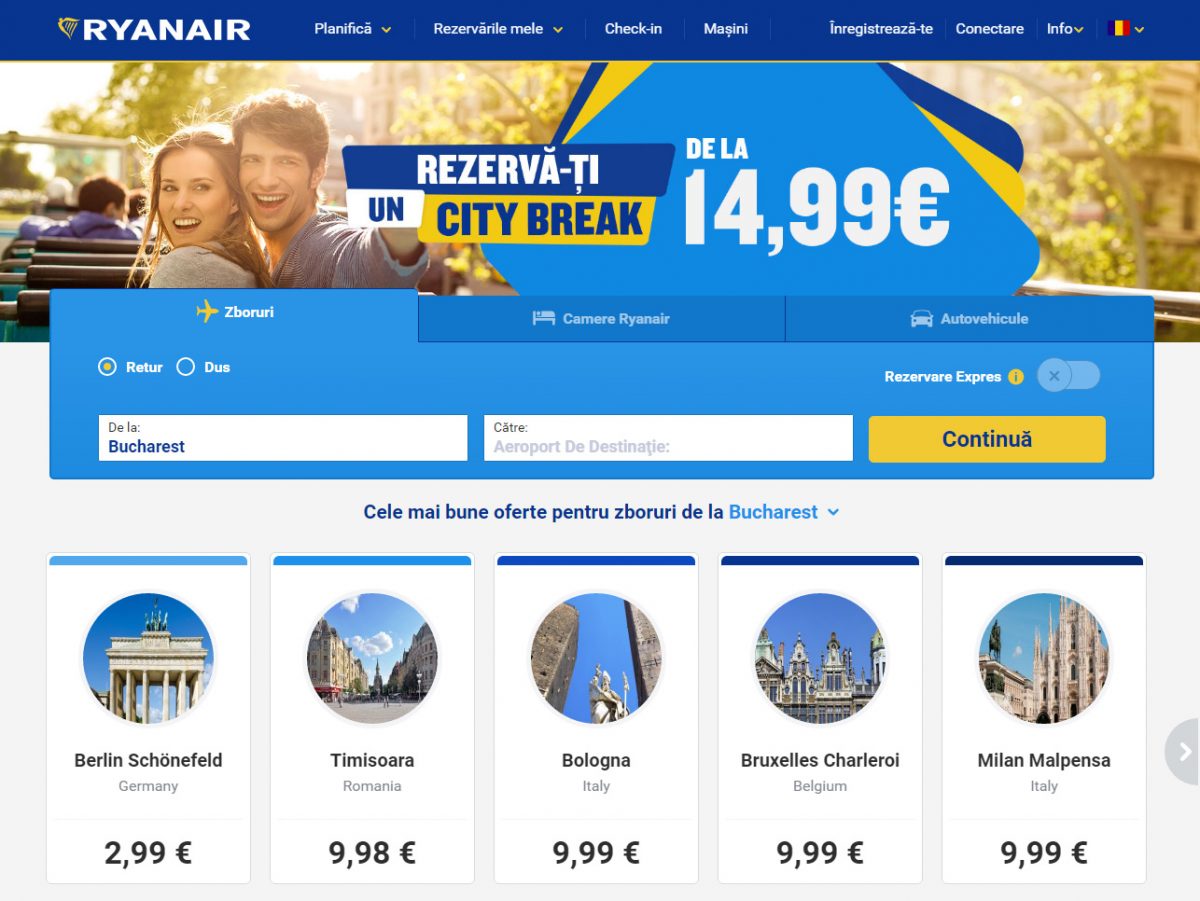
Task: Click the airplane icon on the Zboruri tab
Action: point(207,312)
